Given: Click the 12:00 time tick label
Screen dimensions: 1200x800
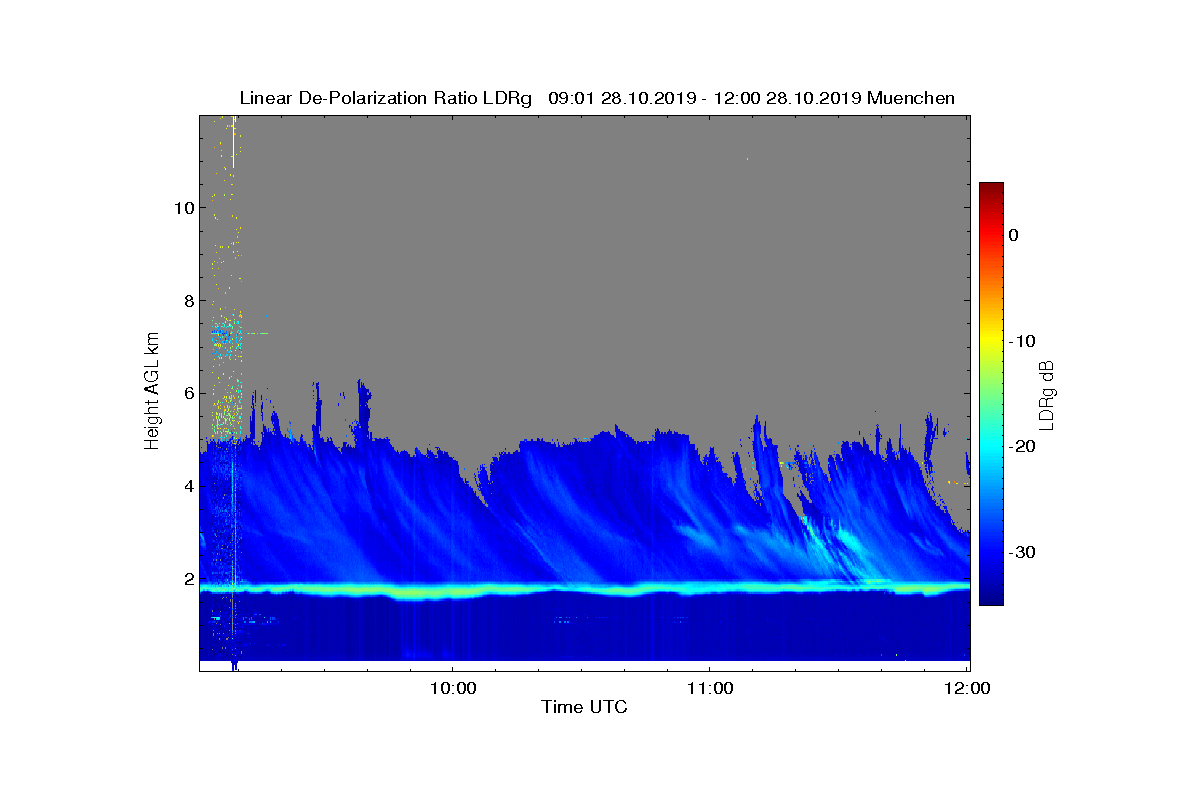Looking at the screenshot, I should pos(968,688).
